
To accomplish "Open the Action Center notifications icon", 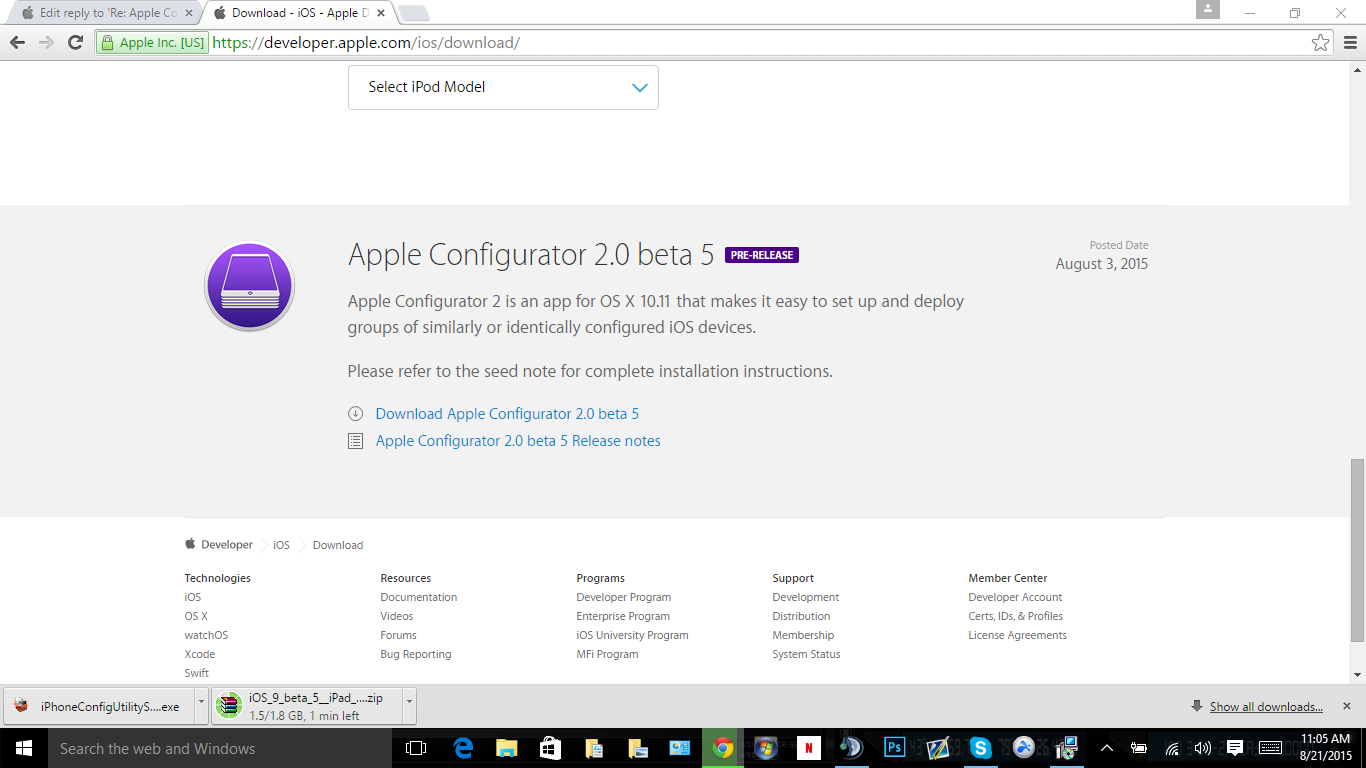I will pyautogui.click(x=1235, y=748).
